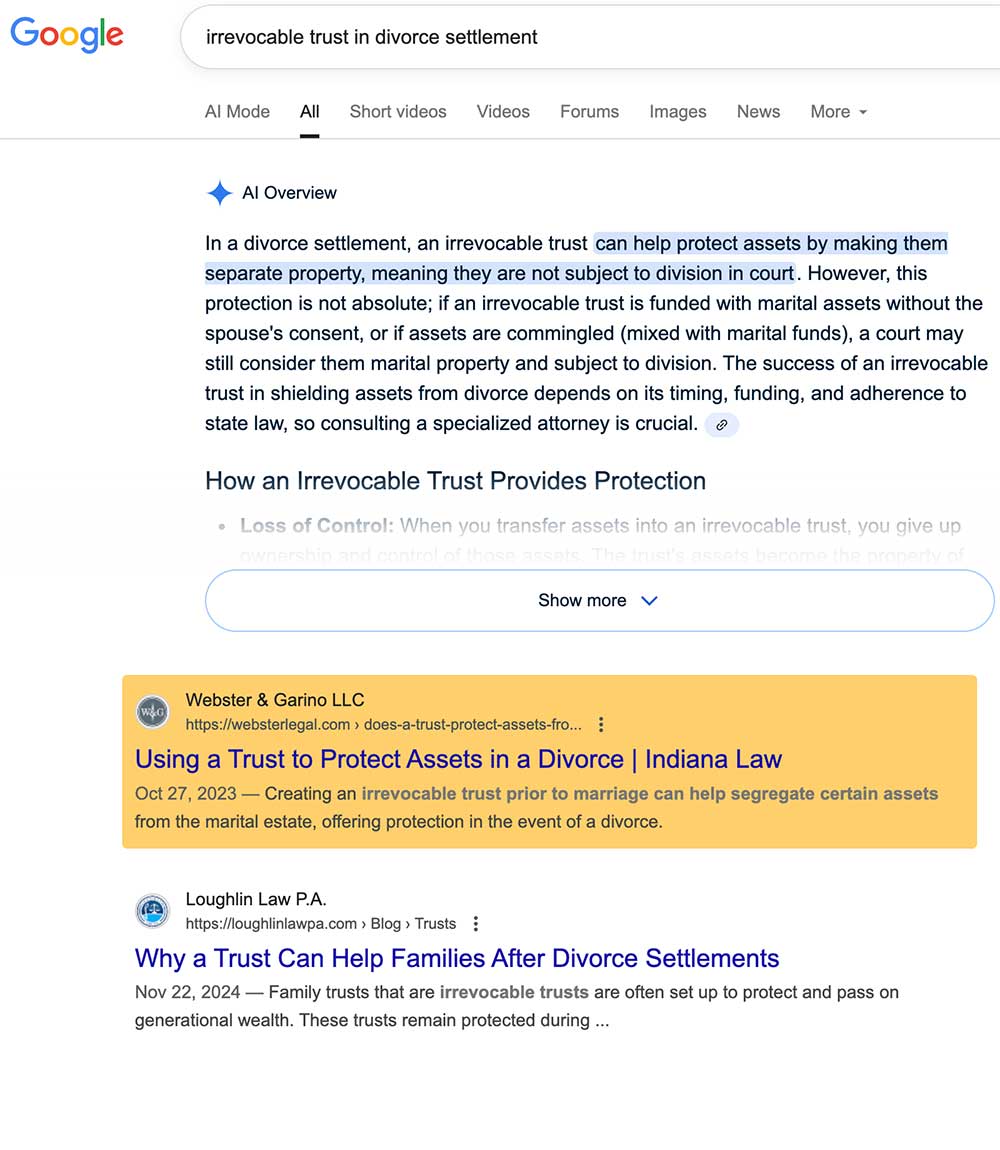Expand the Show more chevron
The image size is (1000, 1150).
(649, 601)
